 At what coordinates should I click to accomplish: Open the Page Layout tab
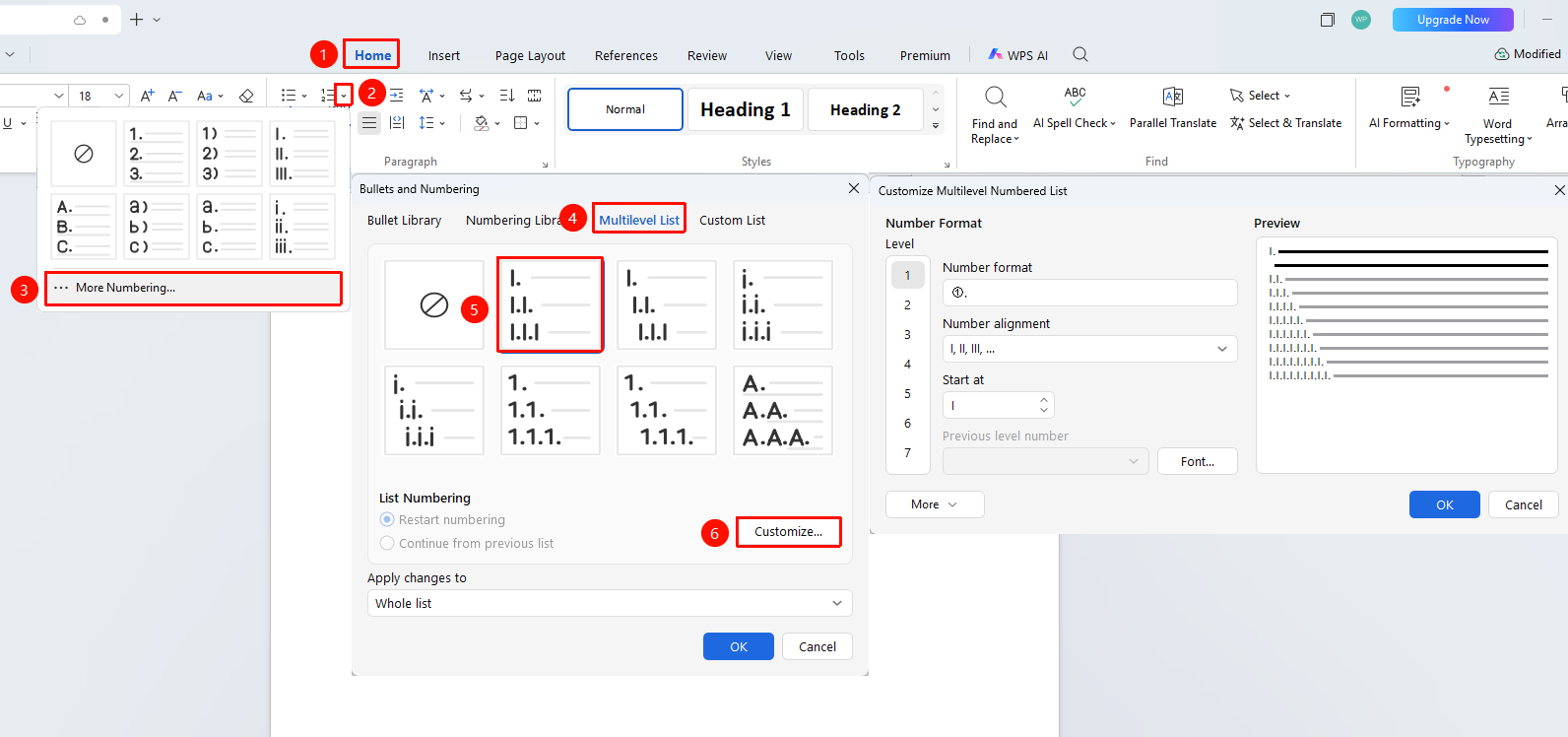pyautogui.click(x=530, y=55)
